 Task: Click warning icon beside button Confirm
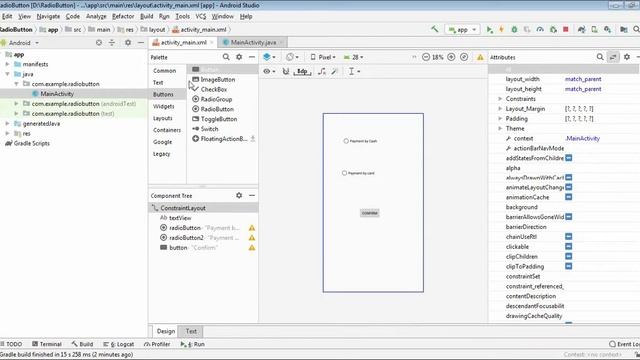coord(252,248)
